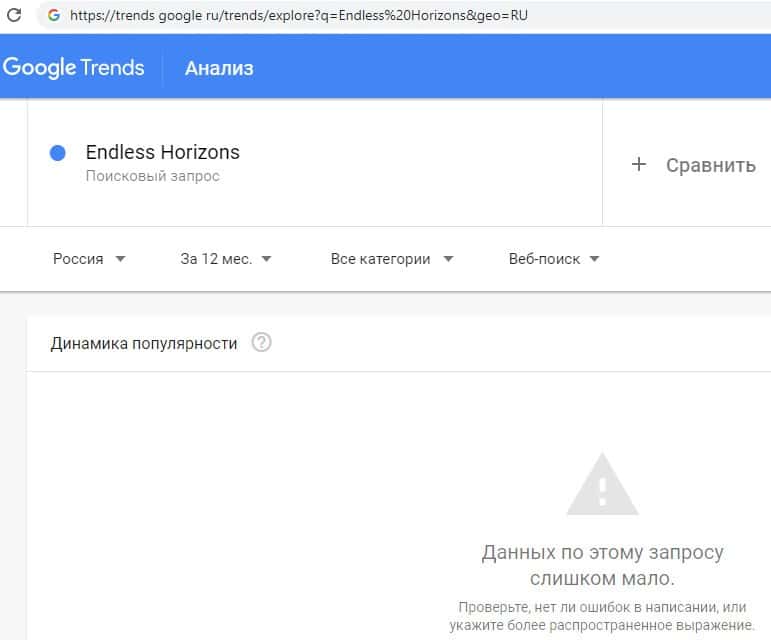Click the Google Trends logo

click(x=74, y=68)
